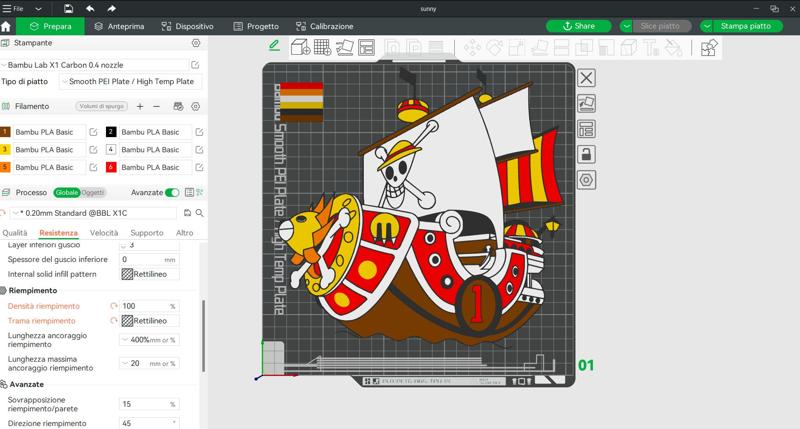Click the Direzione riempimento value field
The image size is (800, 429).
click(149, 423)
